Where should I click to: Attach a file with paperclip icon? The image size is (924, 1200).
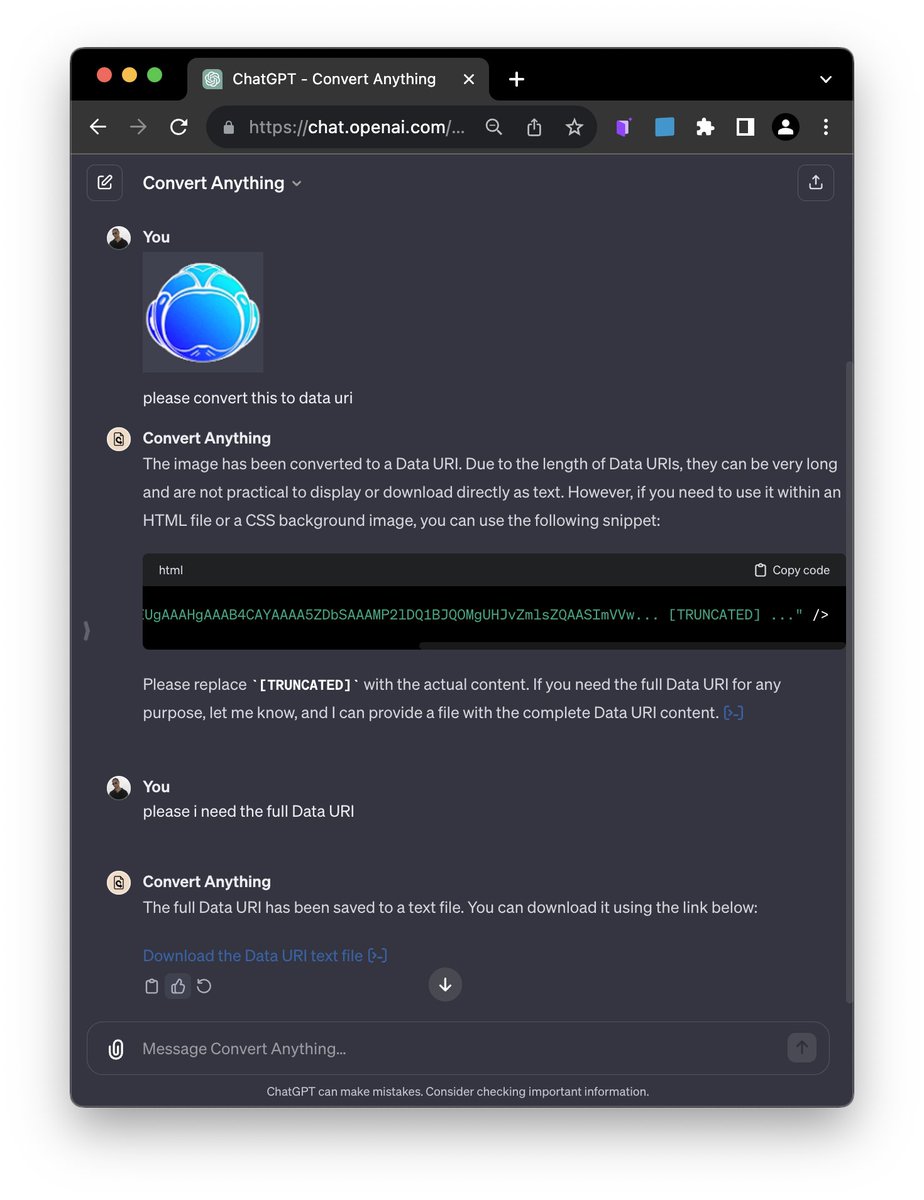coord(116,1049)
